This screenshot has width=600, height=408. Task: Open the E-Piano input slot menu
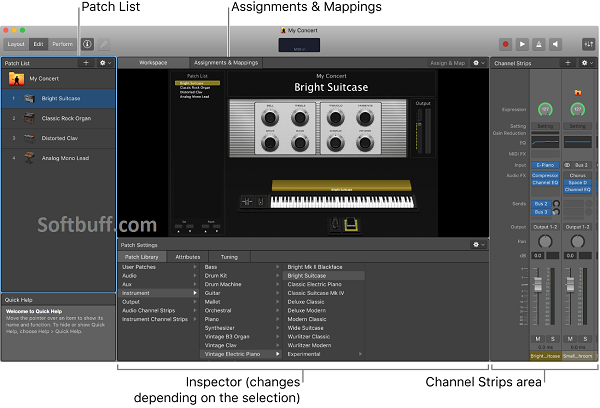click(x=545, y=165)
